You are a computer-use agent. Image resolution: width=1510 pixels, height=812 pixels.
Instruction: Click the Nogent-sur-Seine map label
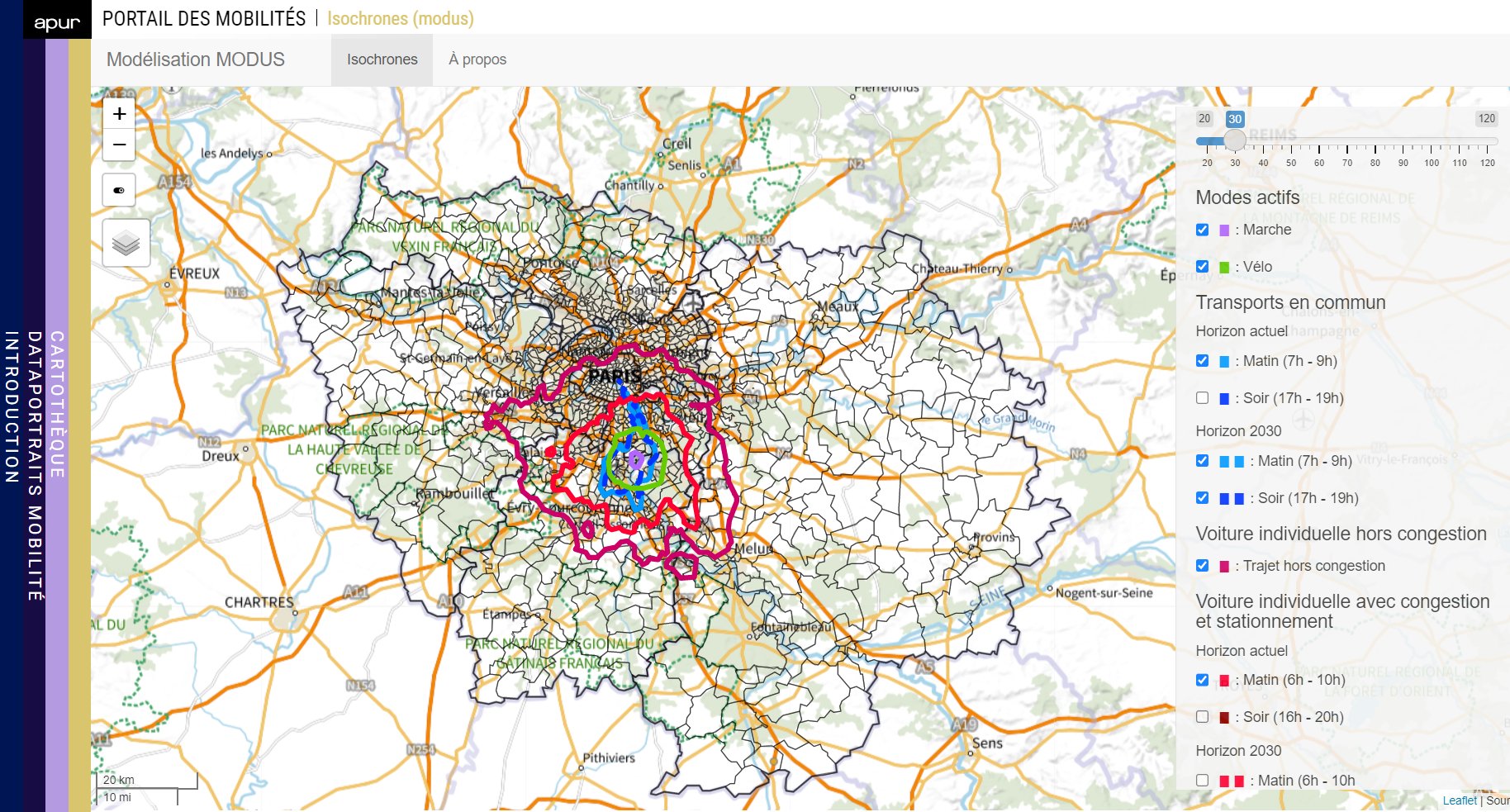coord(1104,592)
